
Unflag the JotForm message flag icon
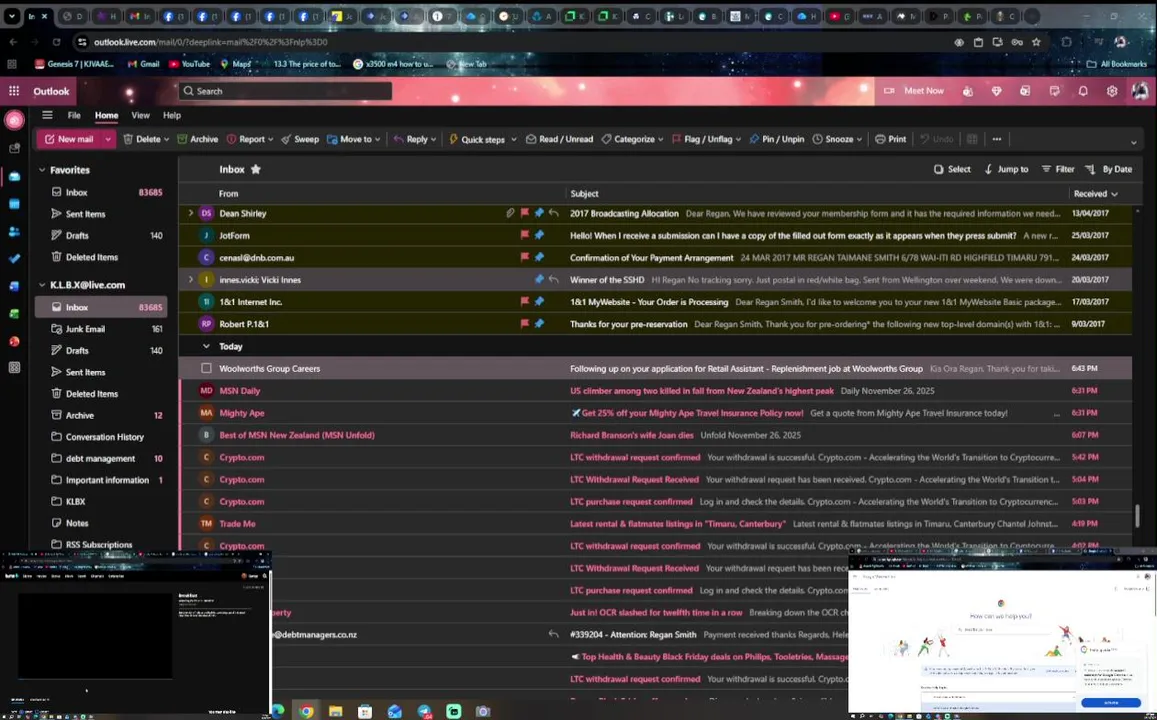(x=525, y=235)
